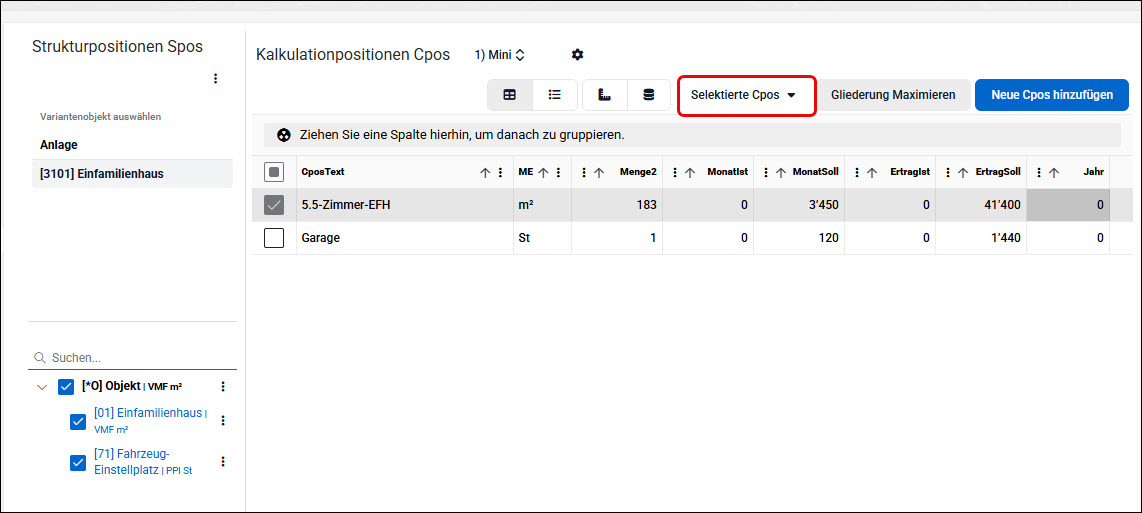Open the Selektierte Cpos dropdown
The height and width of the screenshot is (513, 1142).
[747, 95]
